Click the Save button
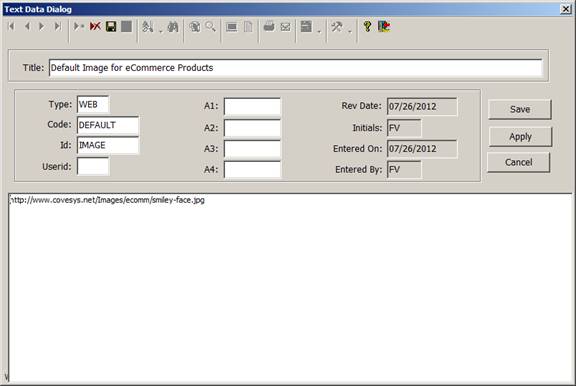 tap(520, 109)
